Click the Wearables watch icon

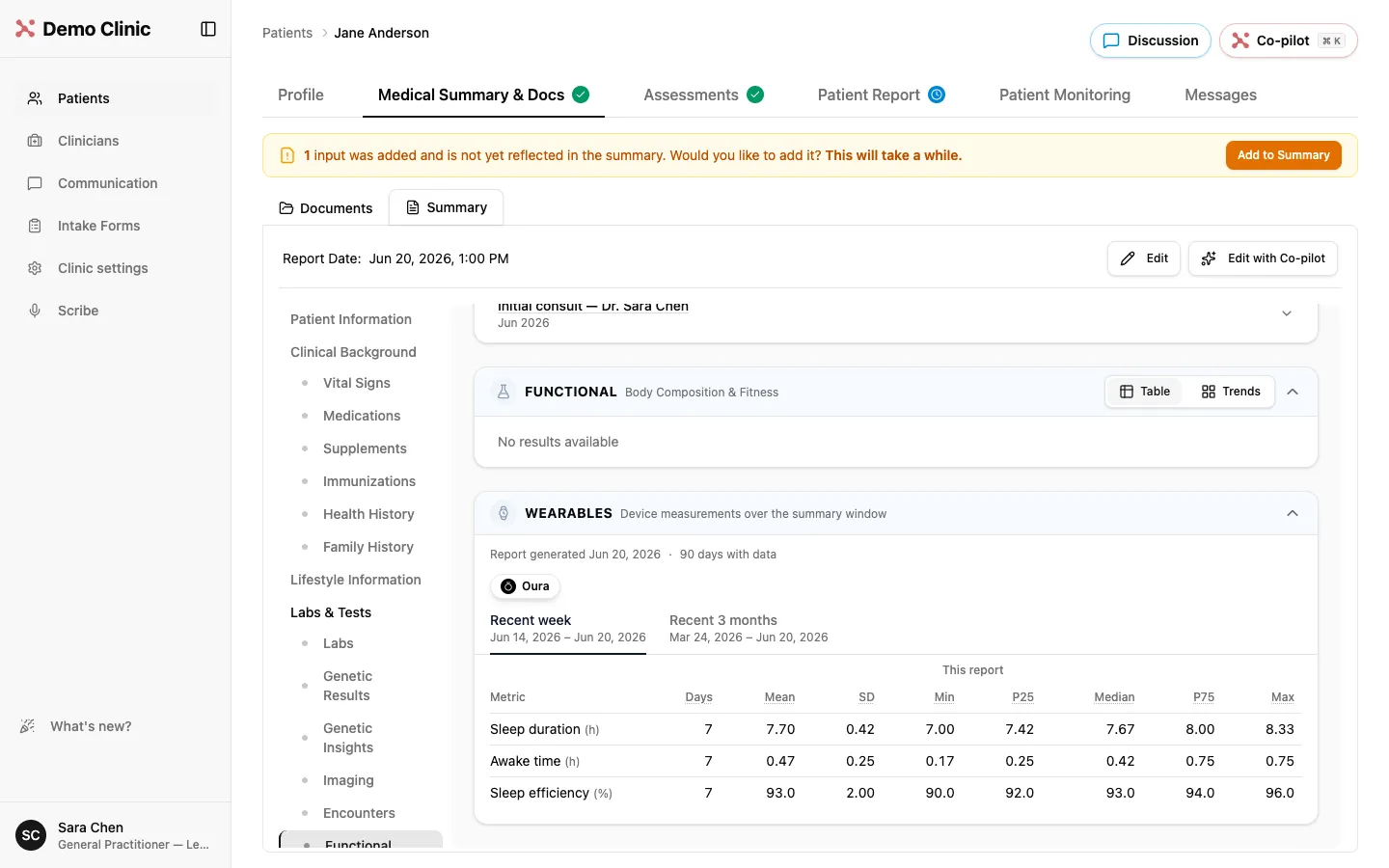coord(503,513)
